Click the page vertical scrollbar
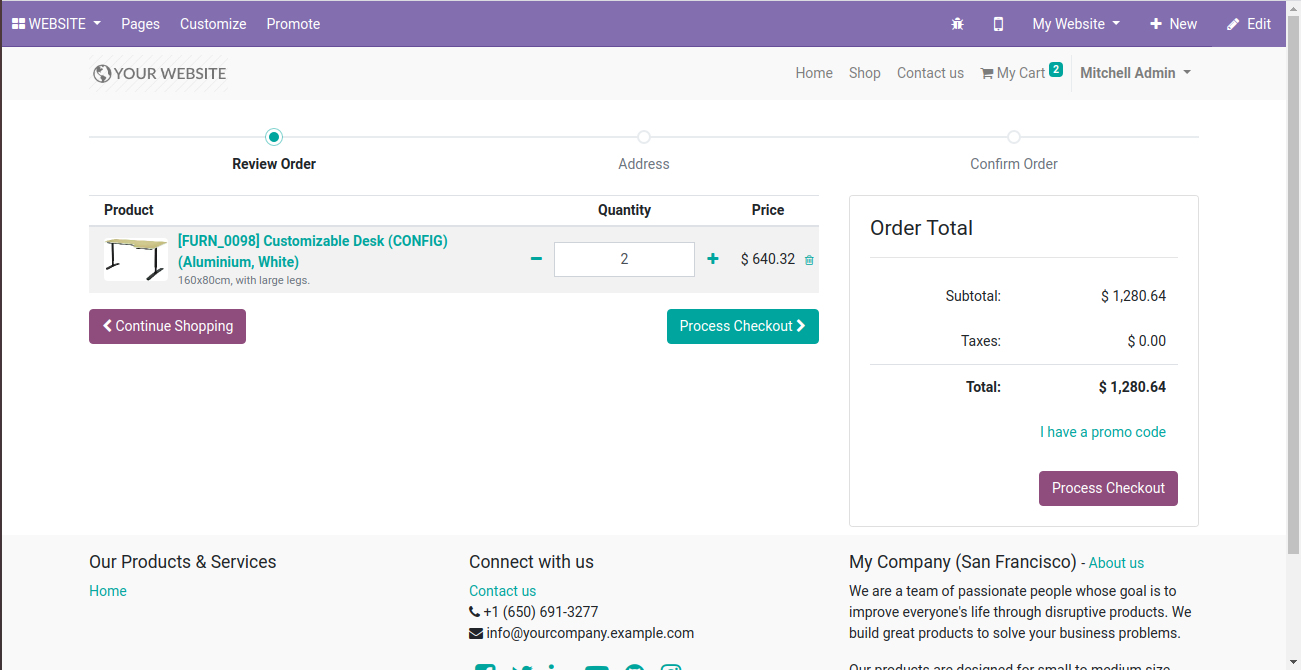The image size is (1301, 670). click(1293, 335)
